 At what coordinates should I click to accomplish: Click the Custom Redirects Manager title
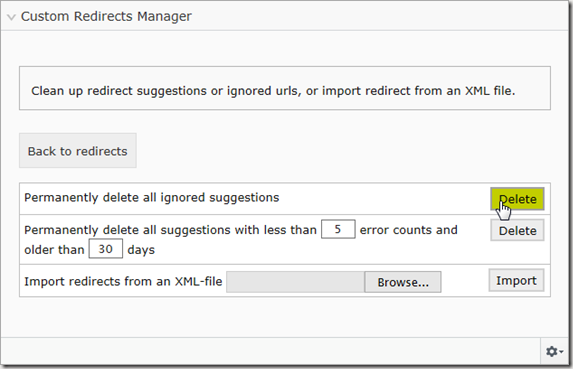point(106,16)
